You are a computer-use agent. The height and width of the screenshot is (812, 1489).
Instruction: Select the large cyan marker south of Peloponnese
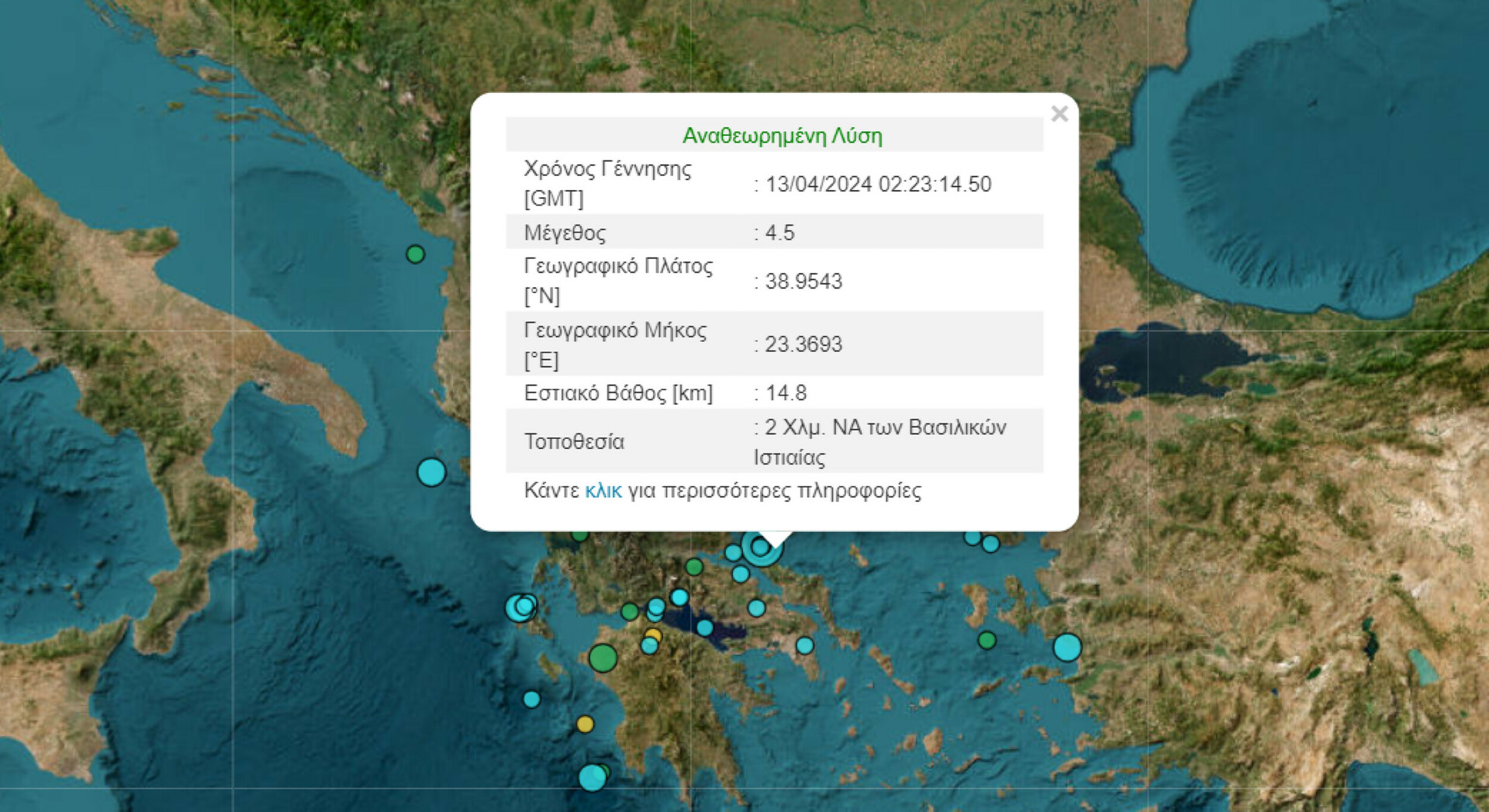(x=592, y=777)
